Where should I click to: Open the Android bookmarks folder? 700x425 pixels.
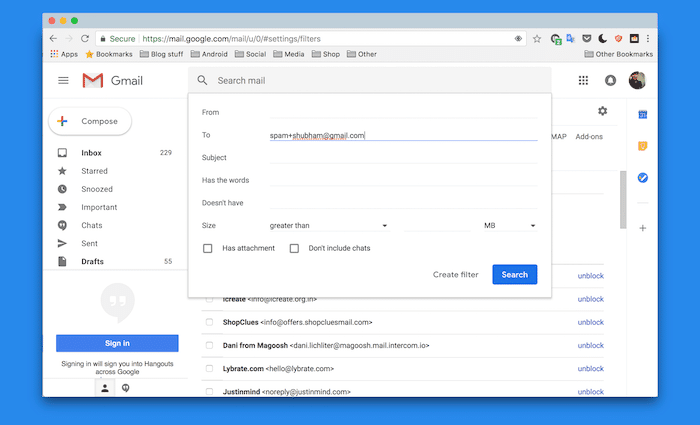[x=209, y=54]
